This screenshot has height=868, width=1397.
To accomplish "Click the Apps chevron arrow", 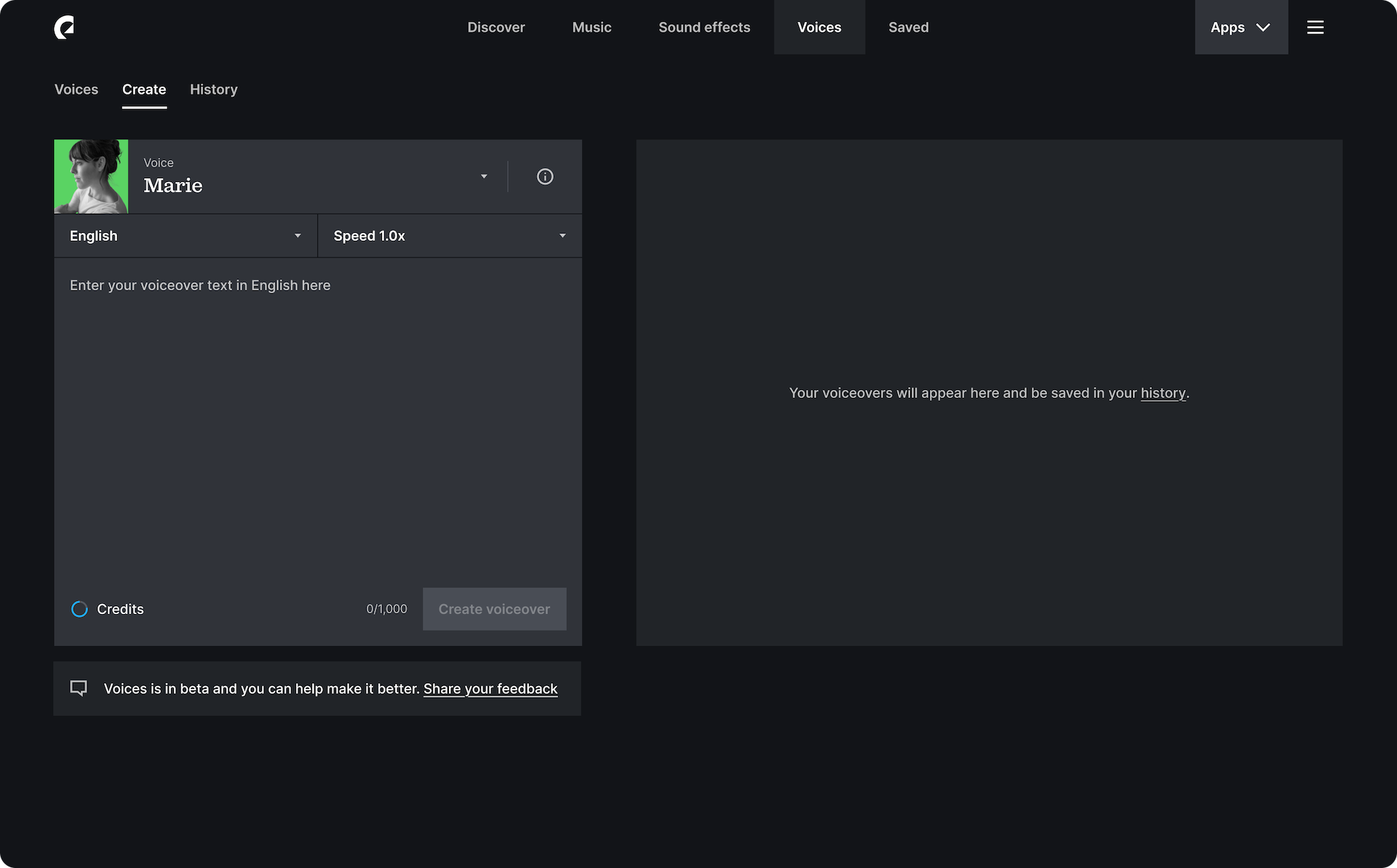I will (x=1263, y=28).
